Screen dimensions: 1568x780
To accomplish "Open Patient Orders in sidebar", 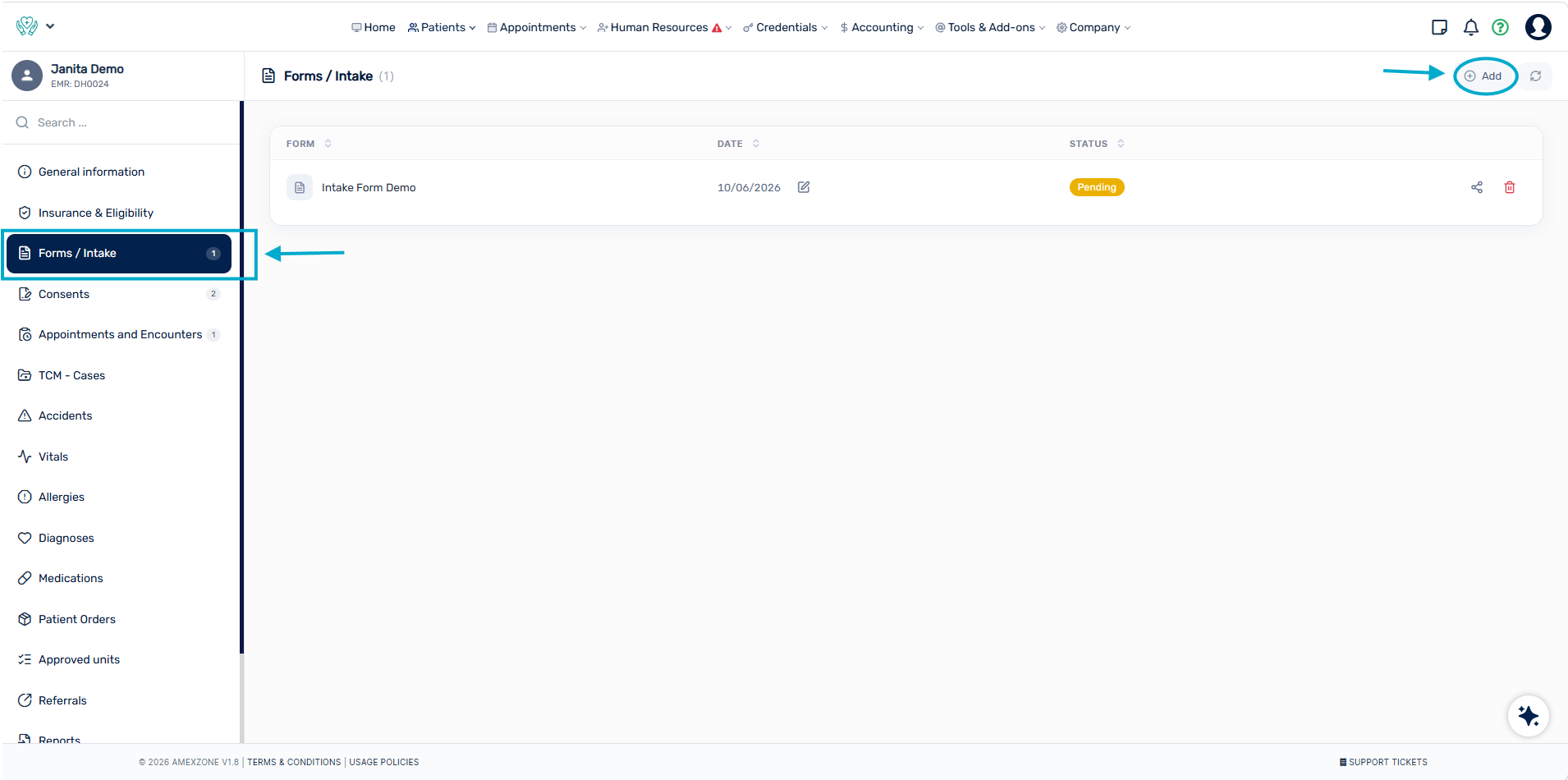I will pyautogui.click(x=120, y=619).
